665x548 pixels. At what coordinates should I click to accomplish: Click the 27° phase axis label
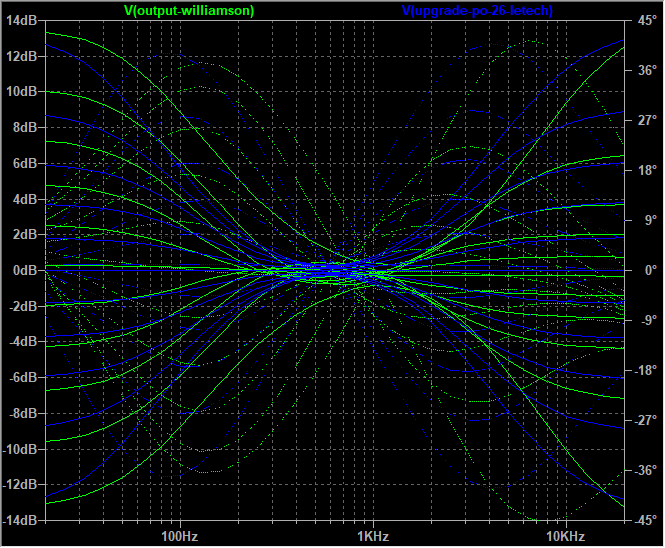647,120
